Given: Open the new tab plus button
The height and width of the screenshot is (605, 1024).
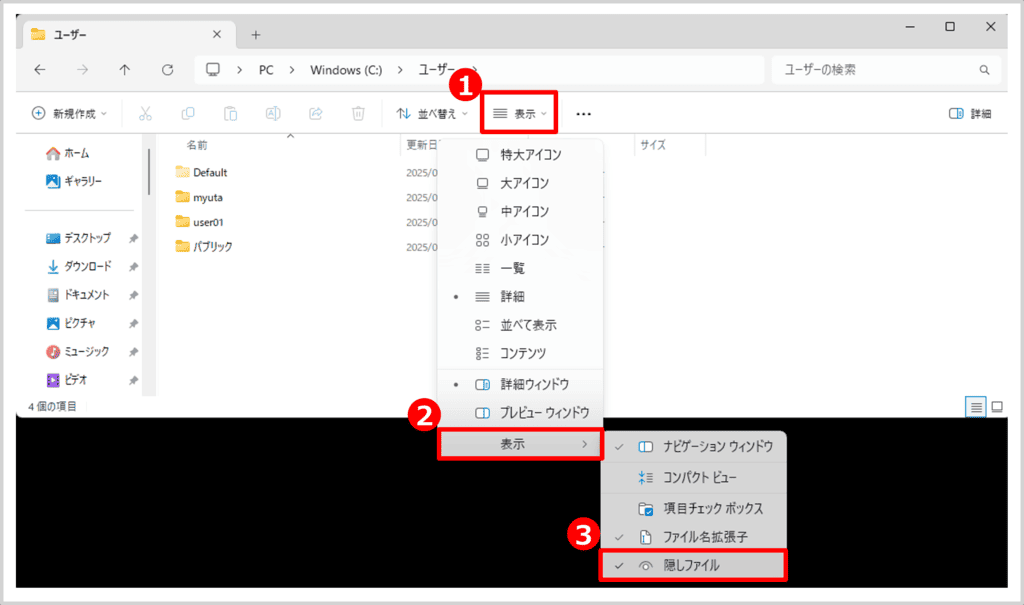Looking at the screenshot, I should (x=255, y=35).
